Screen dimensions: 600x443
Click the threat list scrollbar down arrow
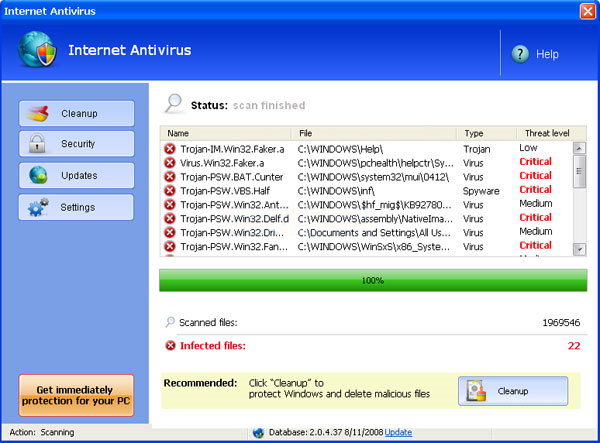(579, 248)
